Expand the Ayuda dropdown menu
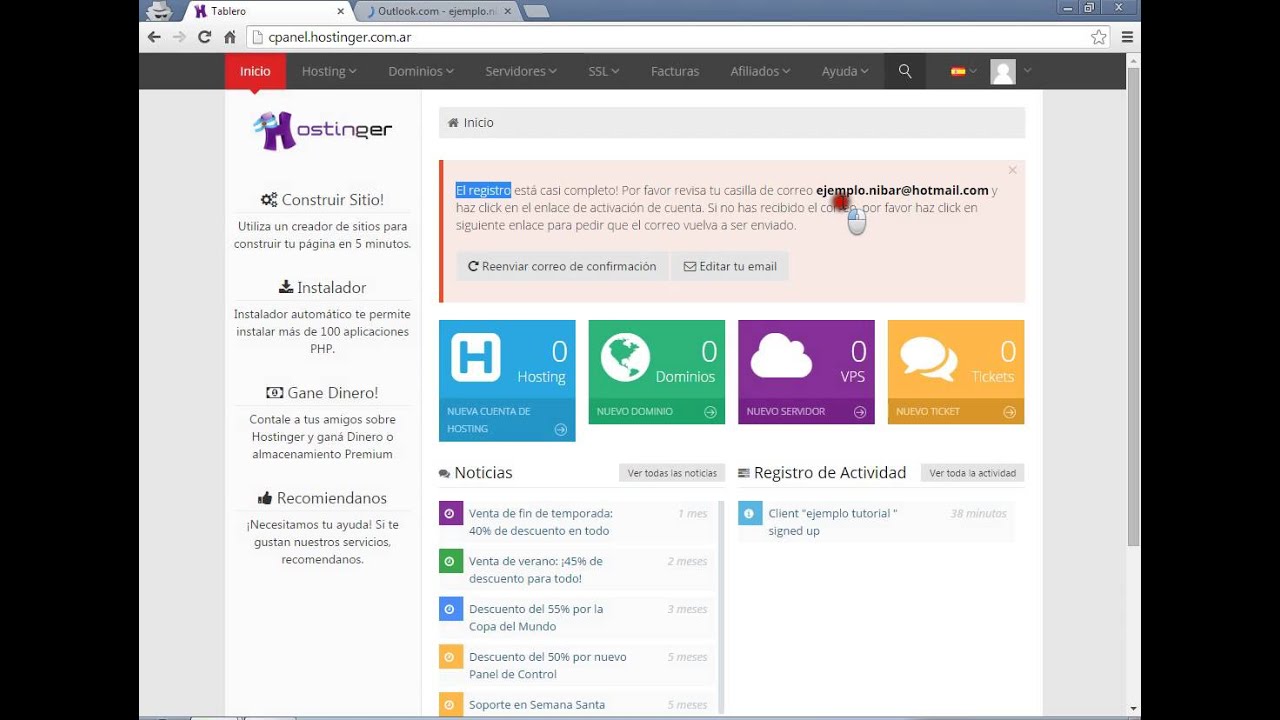Viewport: 1280px width, 720px height. (x=845, y=71)
